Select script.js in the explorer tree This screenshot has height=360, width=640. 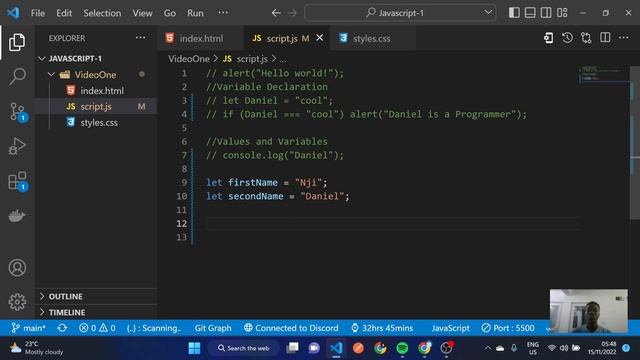96,107
